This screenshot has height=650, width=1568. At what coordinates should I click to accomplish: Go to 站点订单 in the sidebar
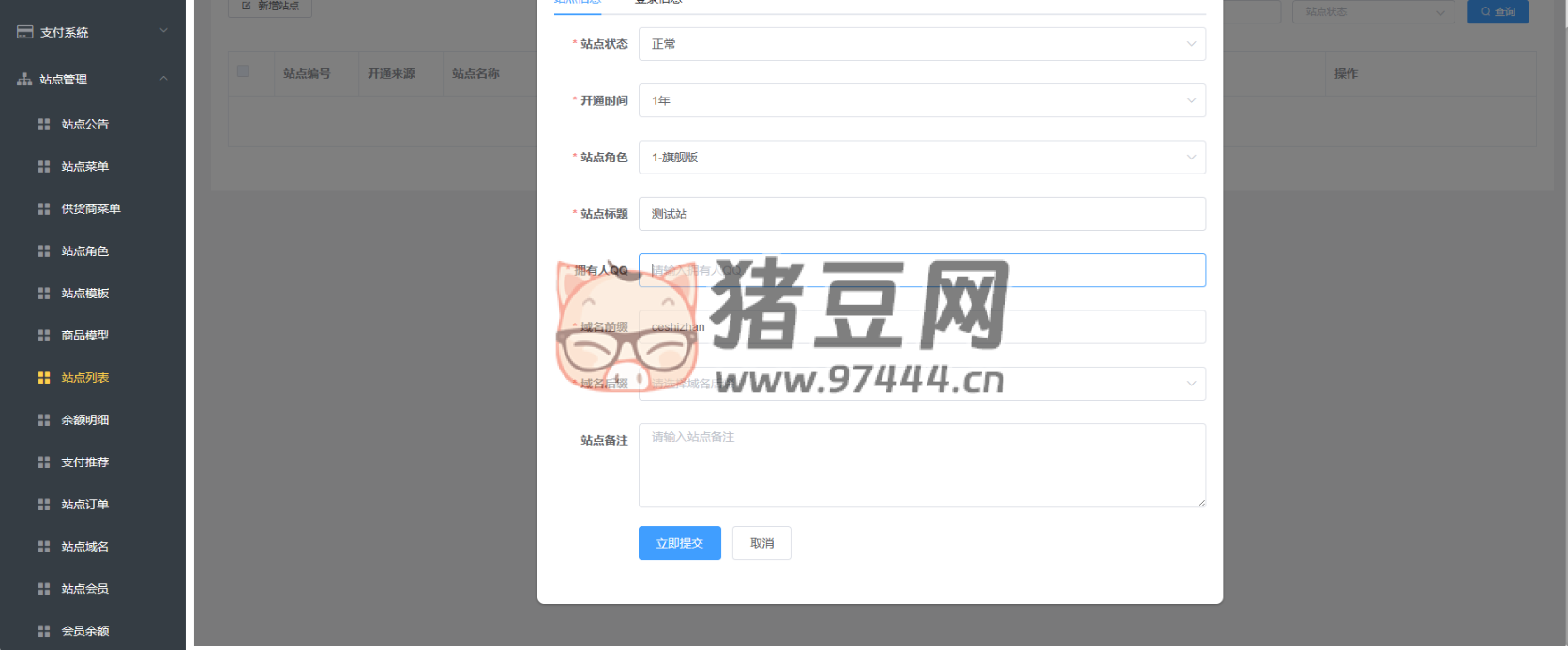coord(84,504)
